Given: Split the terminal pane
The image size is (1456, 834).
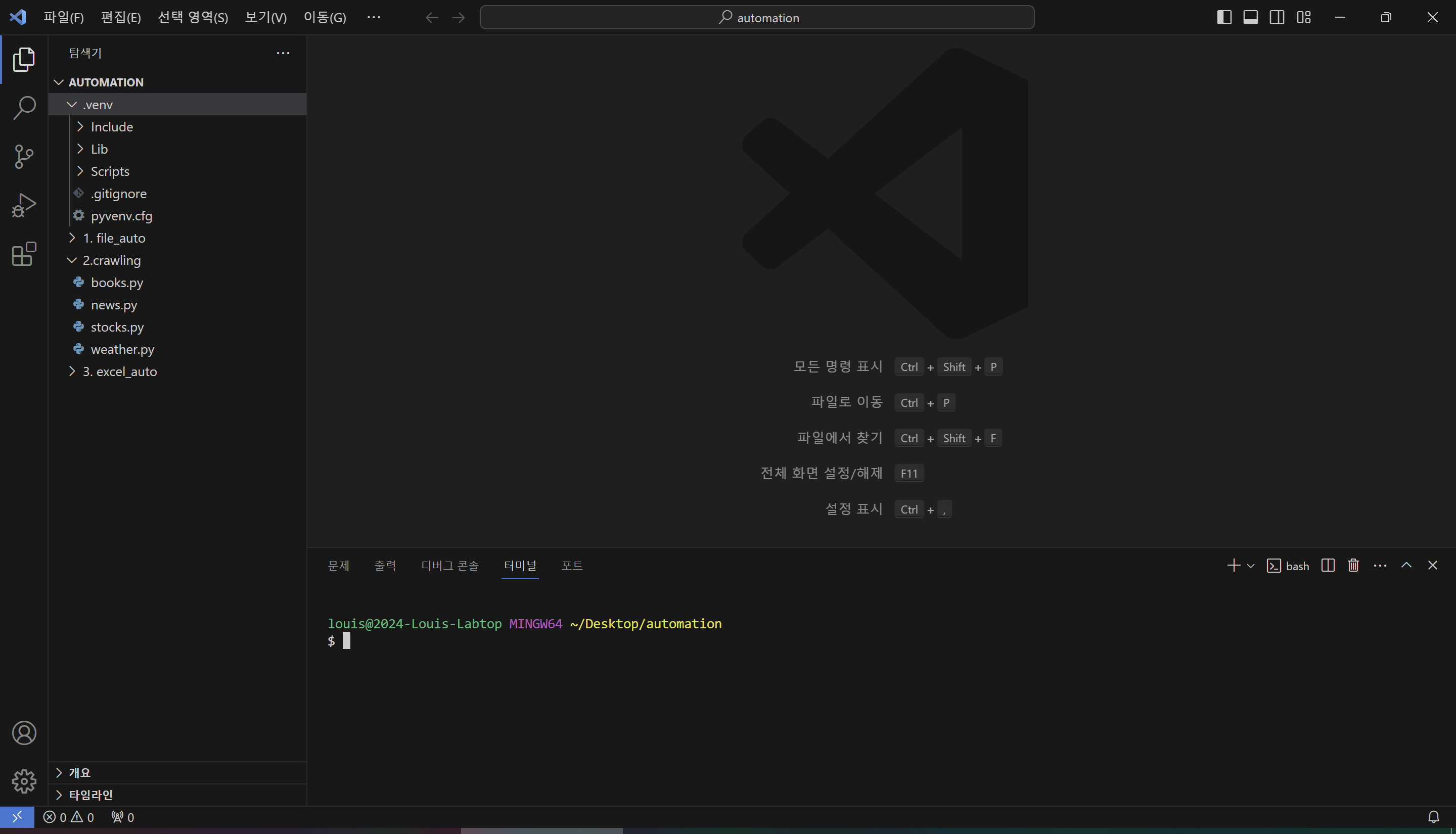Looking at the screenshot, I should (1328, 566).
